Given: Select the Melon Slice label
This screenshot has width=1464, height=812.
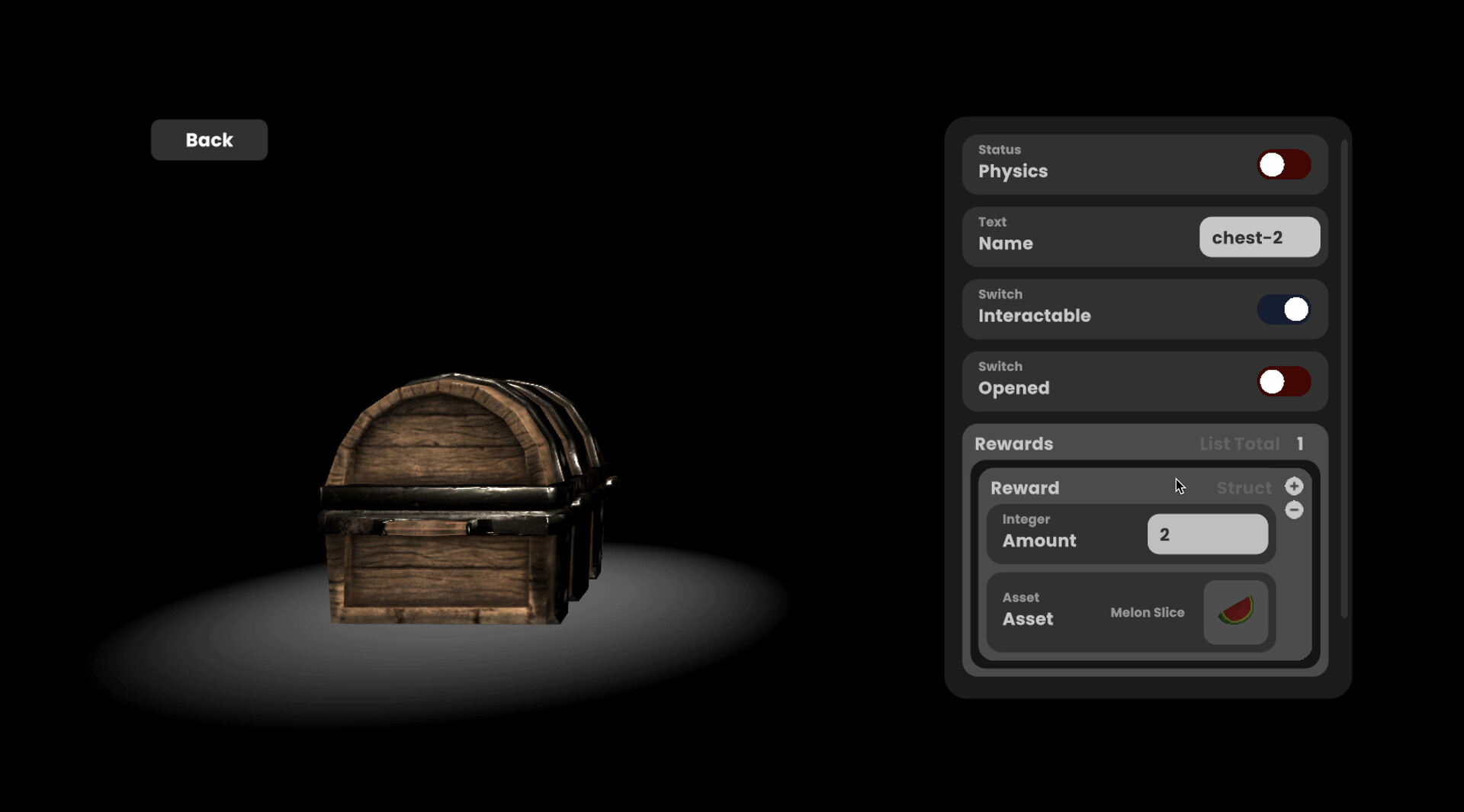Looking at the screenshot, I should tap(1147, 612).
